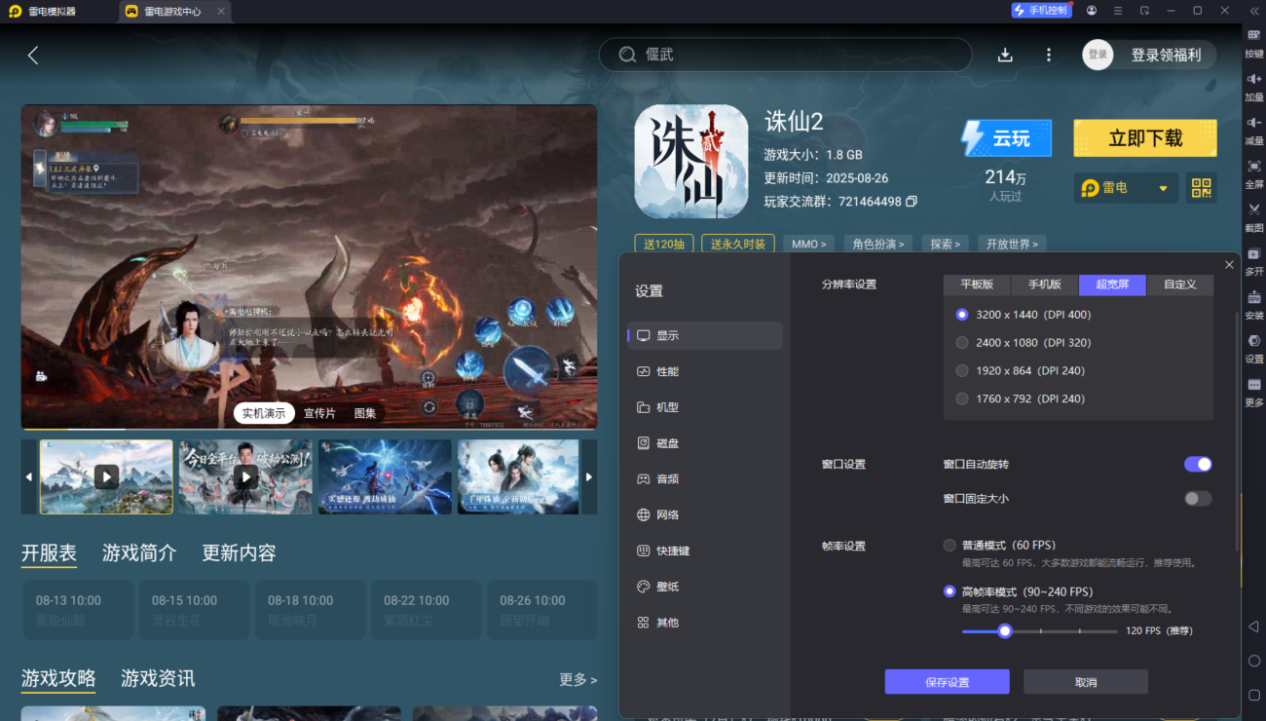Expand the 探索 > tag
This screenshot has width=1266, height=721.
click(944, 244)
